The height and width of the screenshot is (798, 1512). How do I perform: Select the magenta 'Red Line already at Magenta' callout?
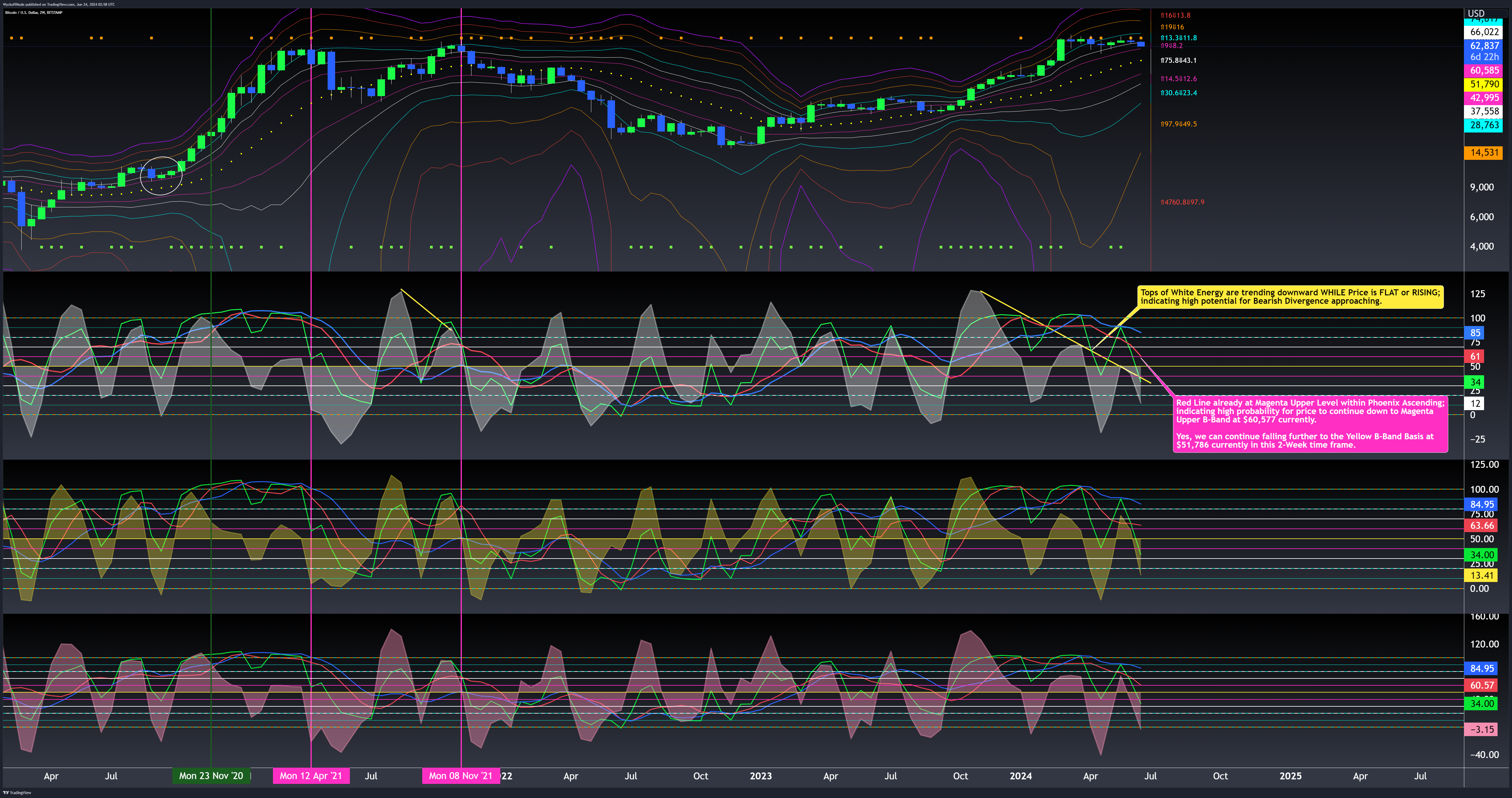pyautogui.click(x=1310, y=424)
